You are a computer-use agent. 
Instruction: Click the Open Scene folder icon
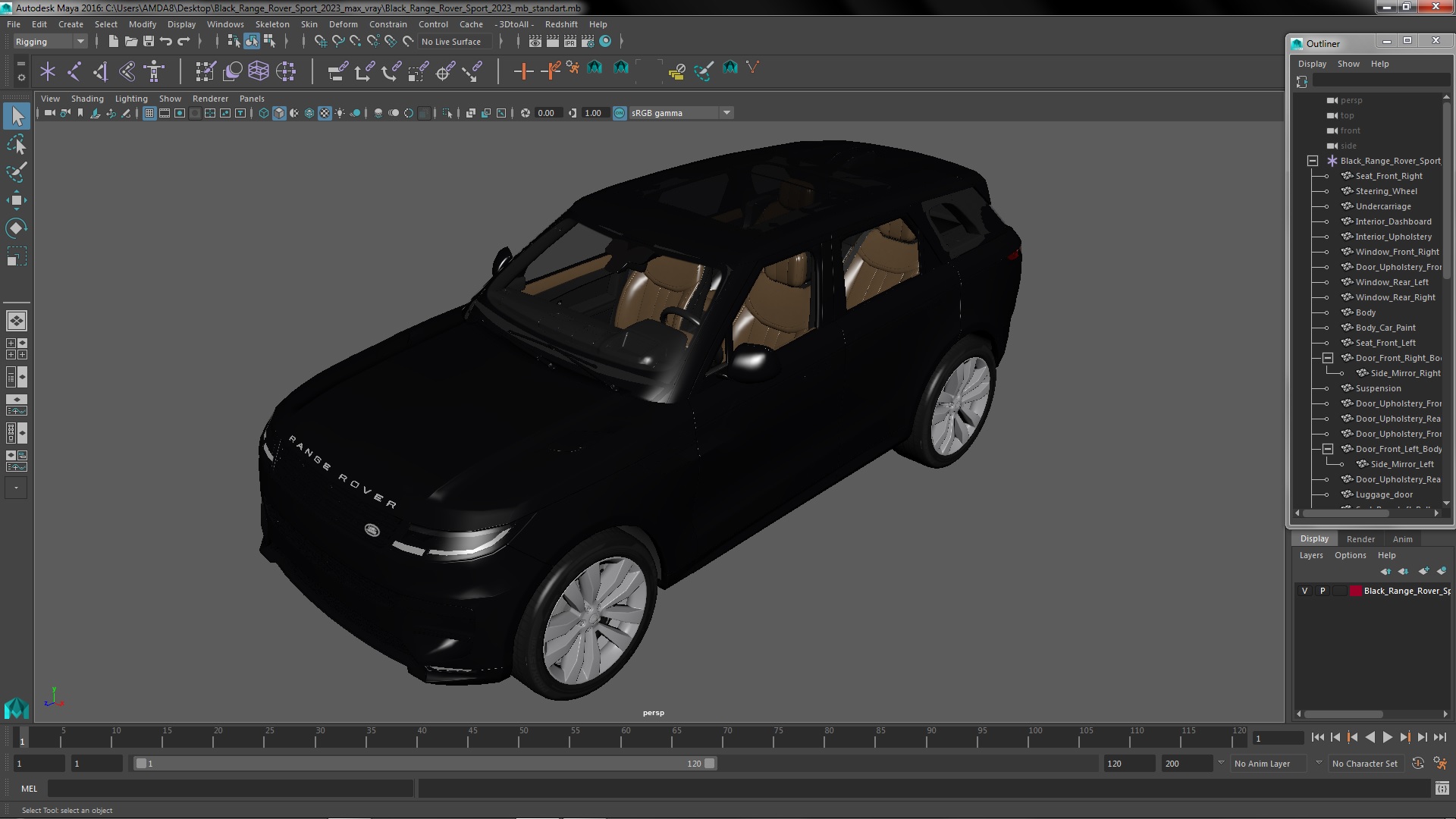[130, 41]
